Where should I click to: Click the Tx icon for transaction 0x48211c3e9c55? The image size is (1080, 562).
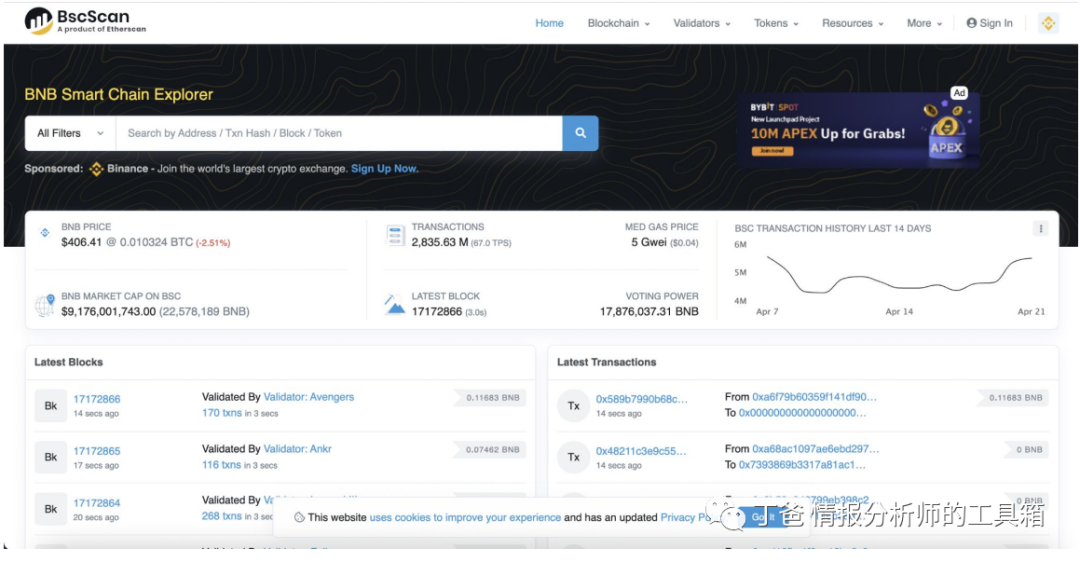pos(574,458)
